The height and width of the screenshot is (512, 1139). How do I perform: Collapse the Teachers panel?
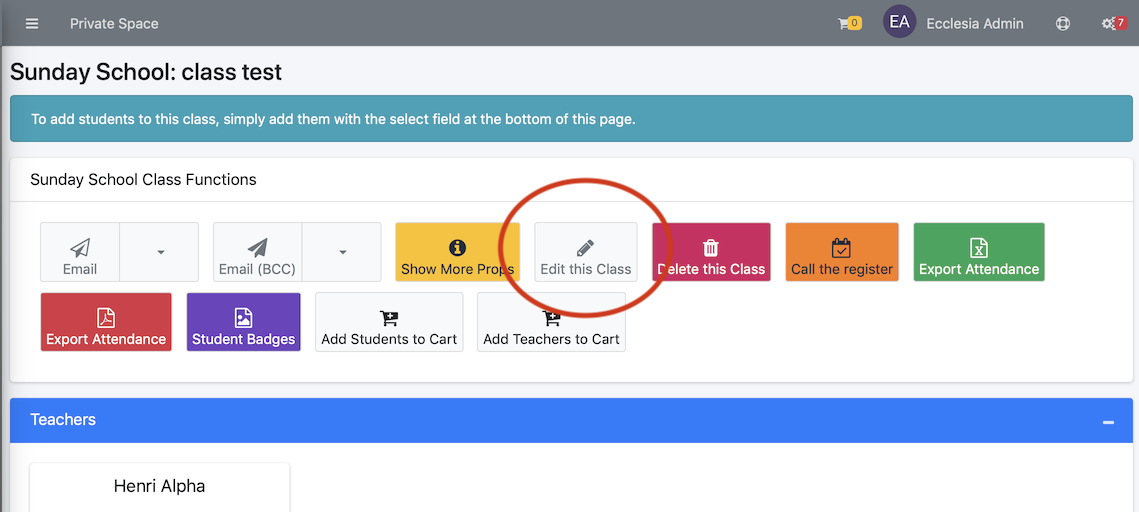tap(1108, 421)
